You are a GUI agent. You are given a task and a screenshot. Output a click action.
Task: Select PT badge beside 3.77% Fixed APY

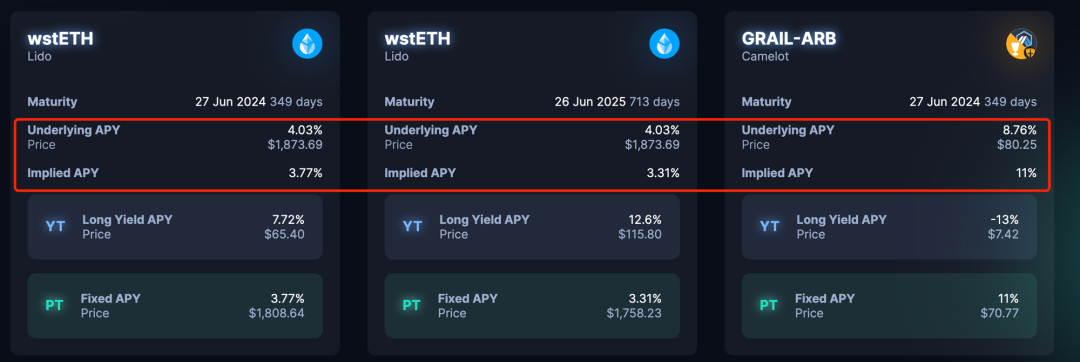click(x=54, y=306)
